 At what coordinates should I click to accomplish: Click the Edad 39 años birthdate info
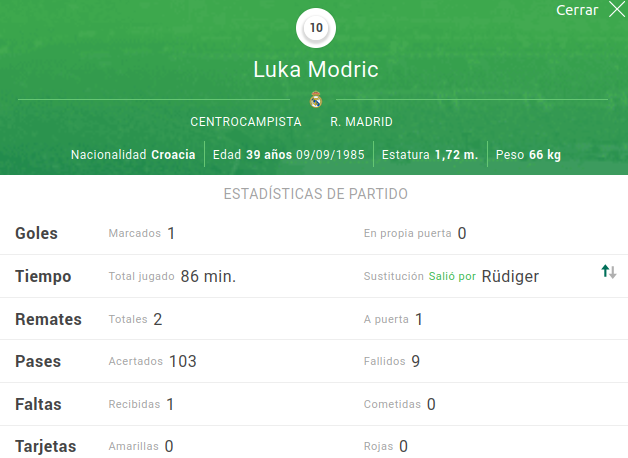pyautogui.click(x=289, y=155)
